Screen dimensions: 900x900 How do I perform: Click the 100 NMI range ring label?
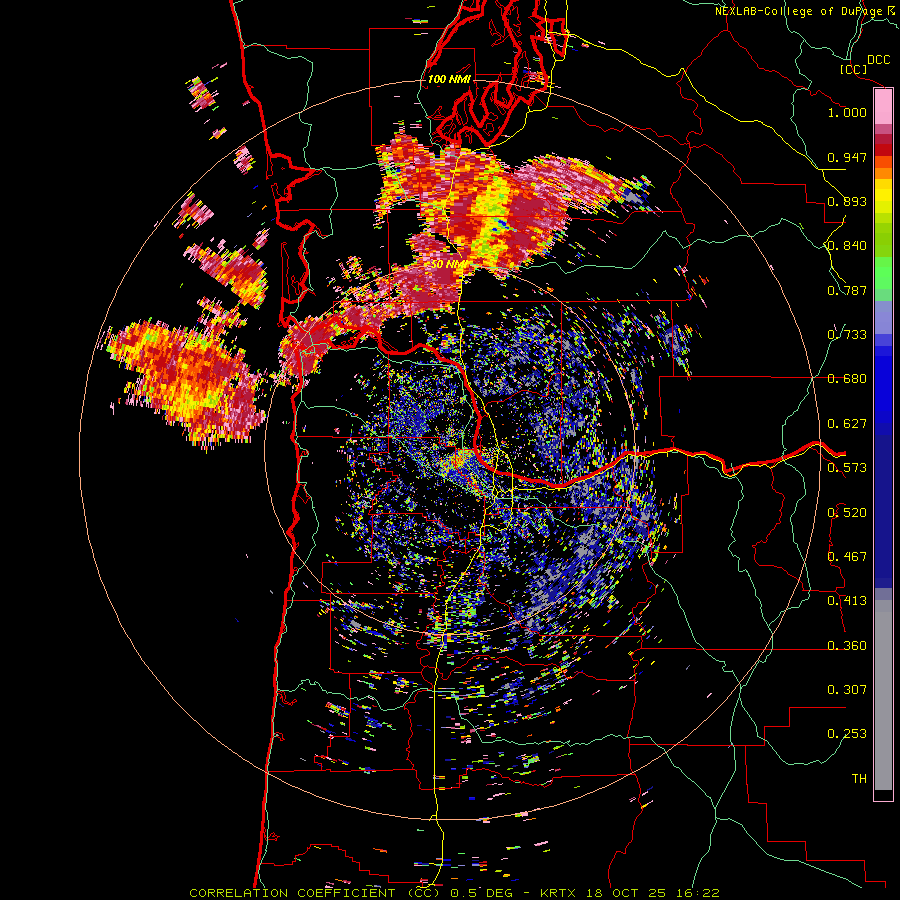449,79
